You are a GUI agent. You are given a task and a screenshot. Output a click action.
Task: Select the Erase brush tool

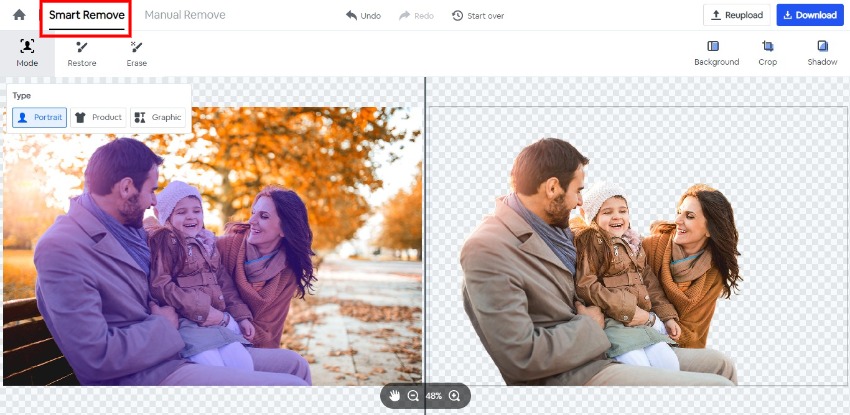pos(137,53)
